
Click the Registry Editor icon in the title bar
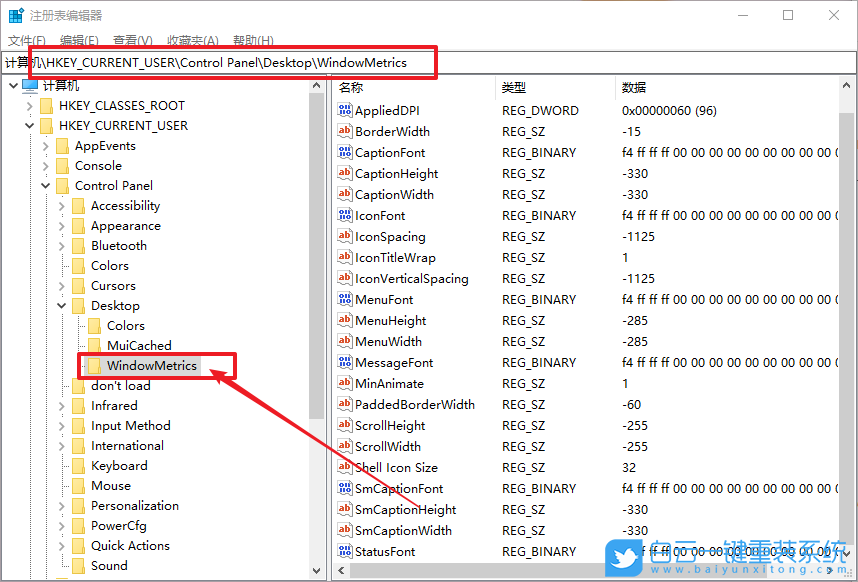click(x=15, y=14)
